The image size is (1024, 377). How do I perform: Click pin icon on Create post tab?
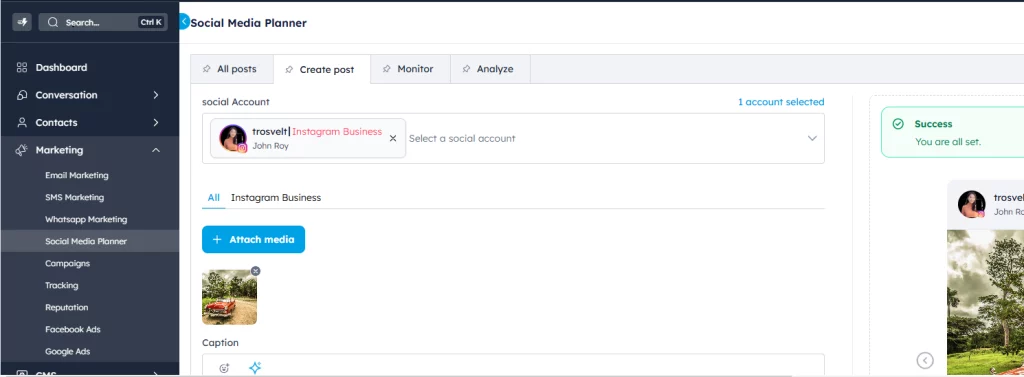(x=289, y=69)
